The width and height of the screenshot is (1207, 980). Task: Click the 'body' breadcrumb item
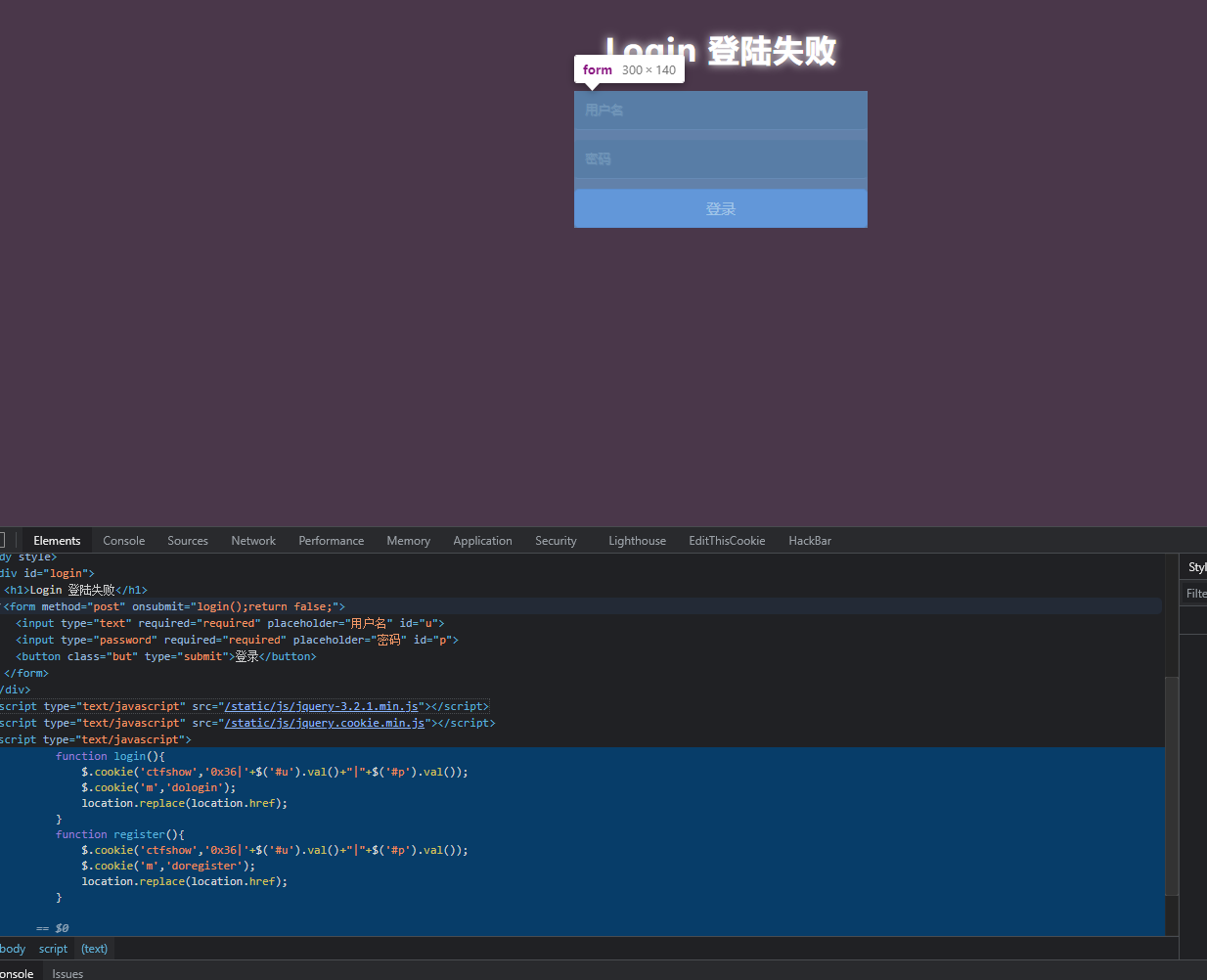pyautogui.click(x=14, y=949)
